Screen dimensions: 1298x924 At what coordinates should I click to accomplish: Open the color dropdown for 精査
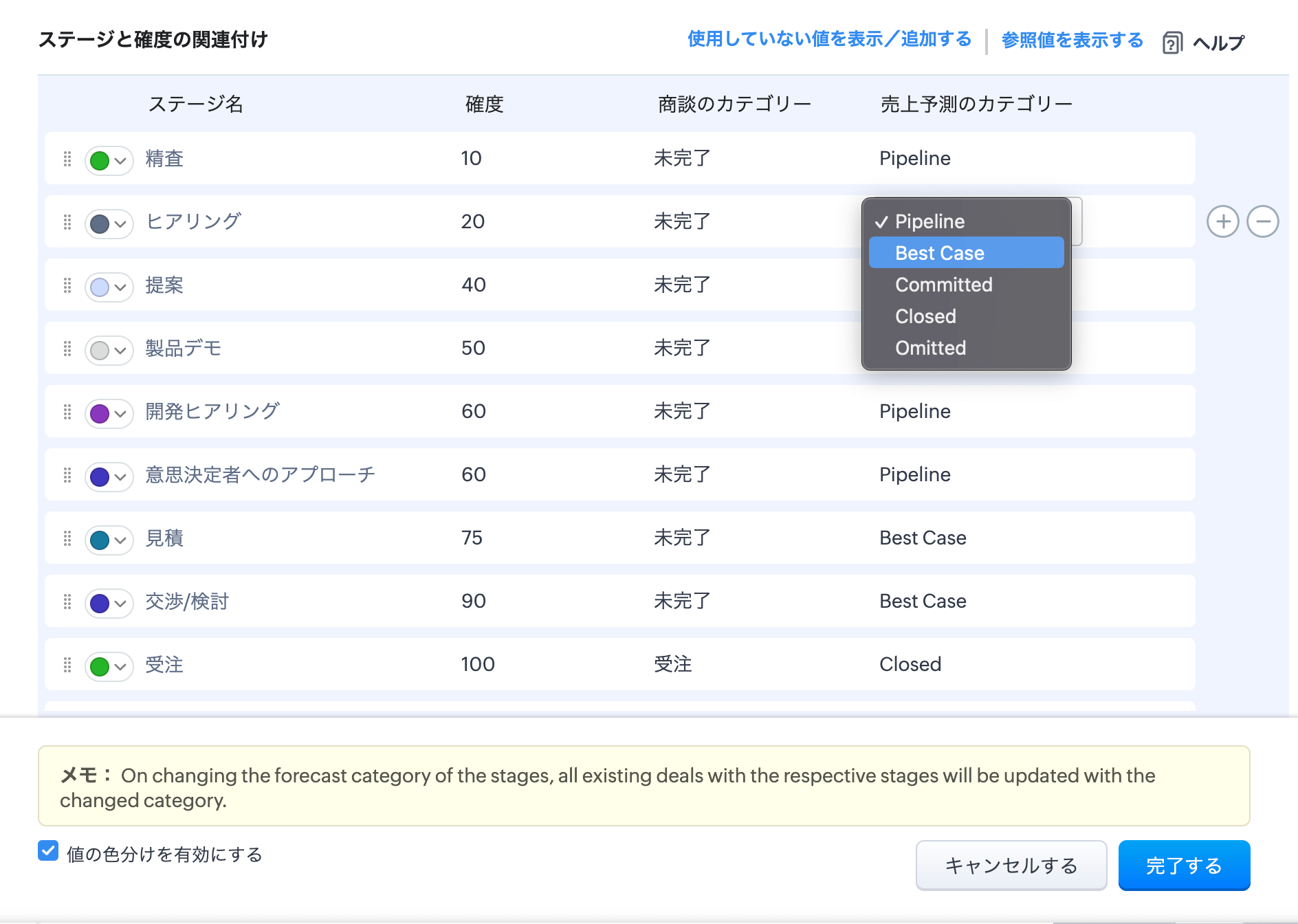[x=109, y=160]
